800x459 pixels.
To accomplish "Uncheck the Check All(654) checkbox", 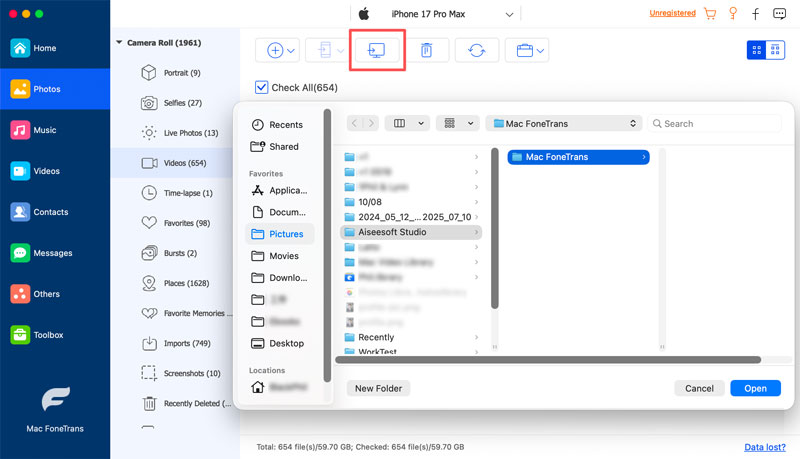I will pyautogui.click(x=261, y=87).
